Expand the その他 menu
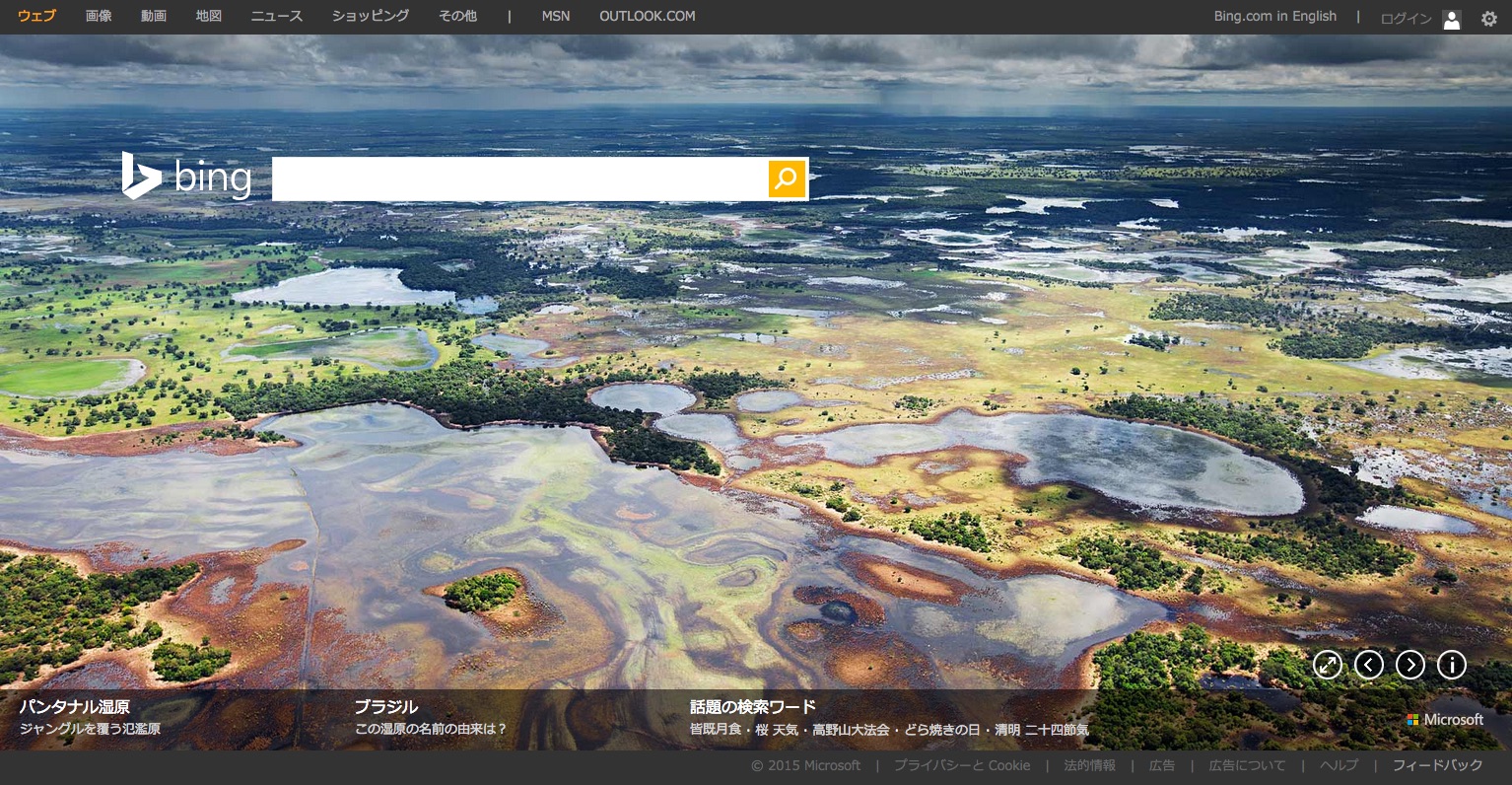 [x=457, y=16]
